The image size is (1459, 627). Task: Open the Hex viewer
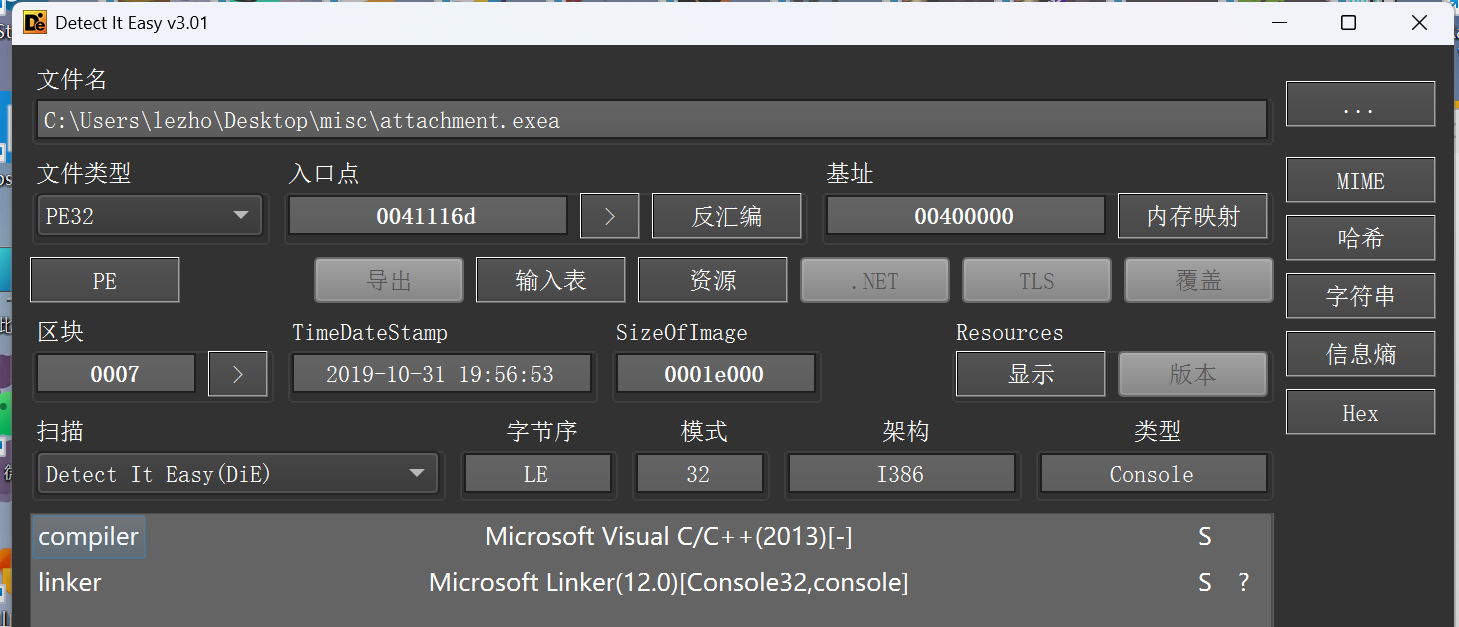(1360, 412)
